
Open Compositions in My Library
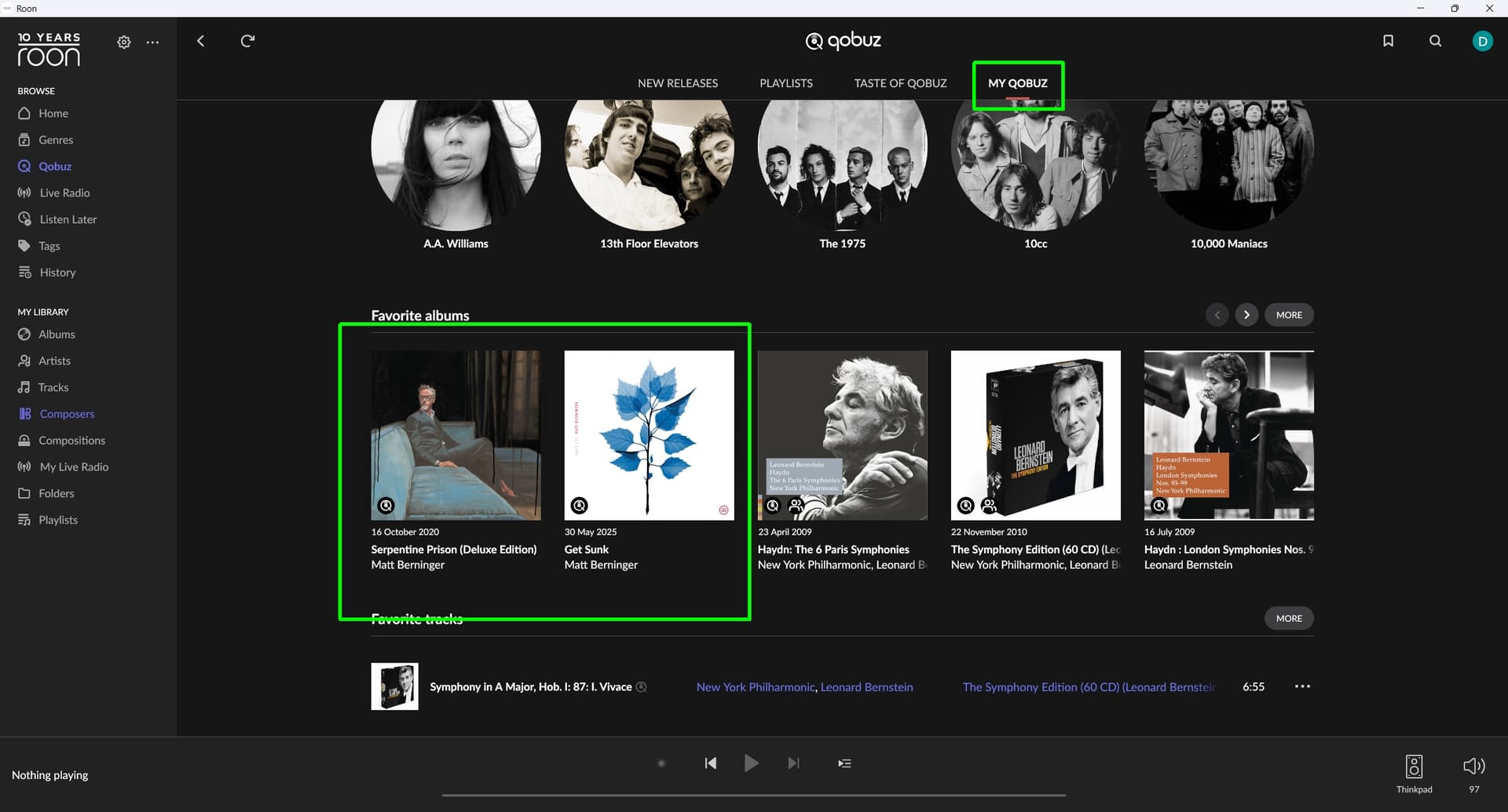[71, 441]
